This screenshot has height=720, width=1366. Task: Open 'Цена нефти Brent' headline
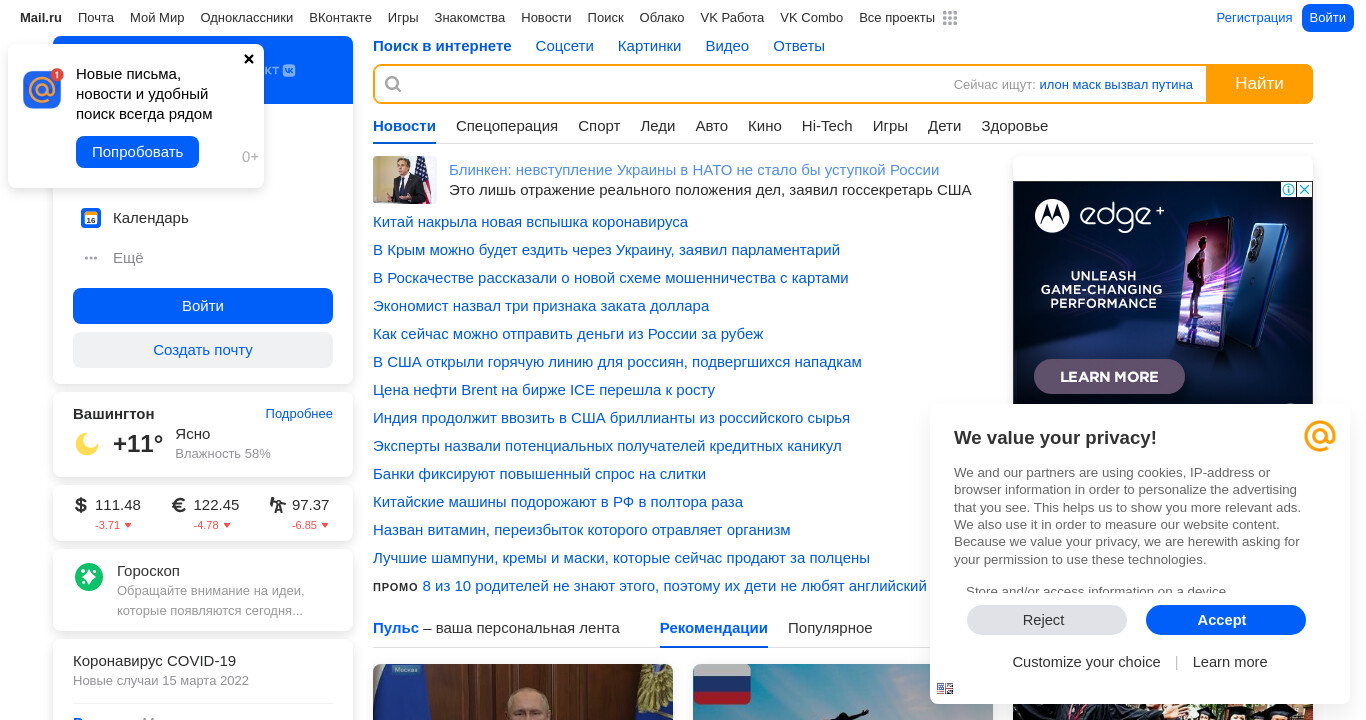(544, 390)
